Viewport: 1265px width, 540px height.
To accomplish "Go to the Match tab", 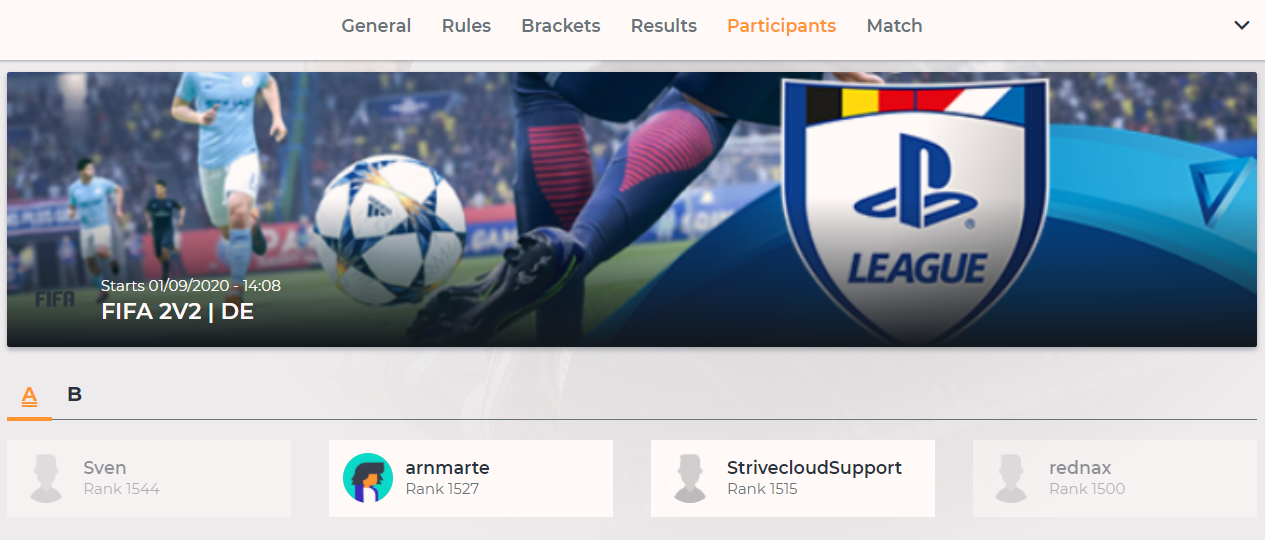I will (895, 26).
